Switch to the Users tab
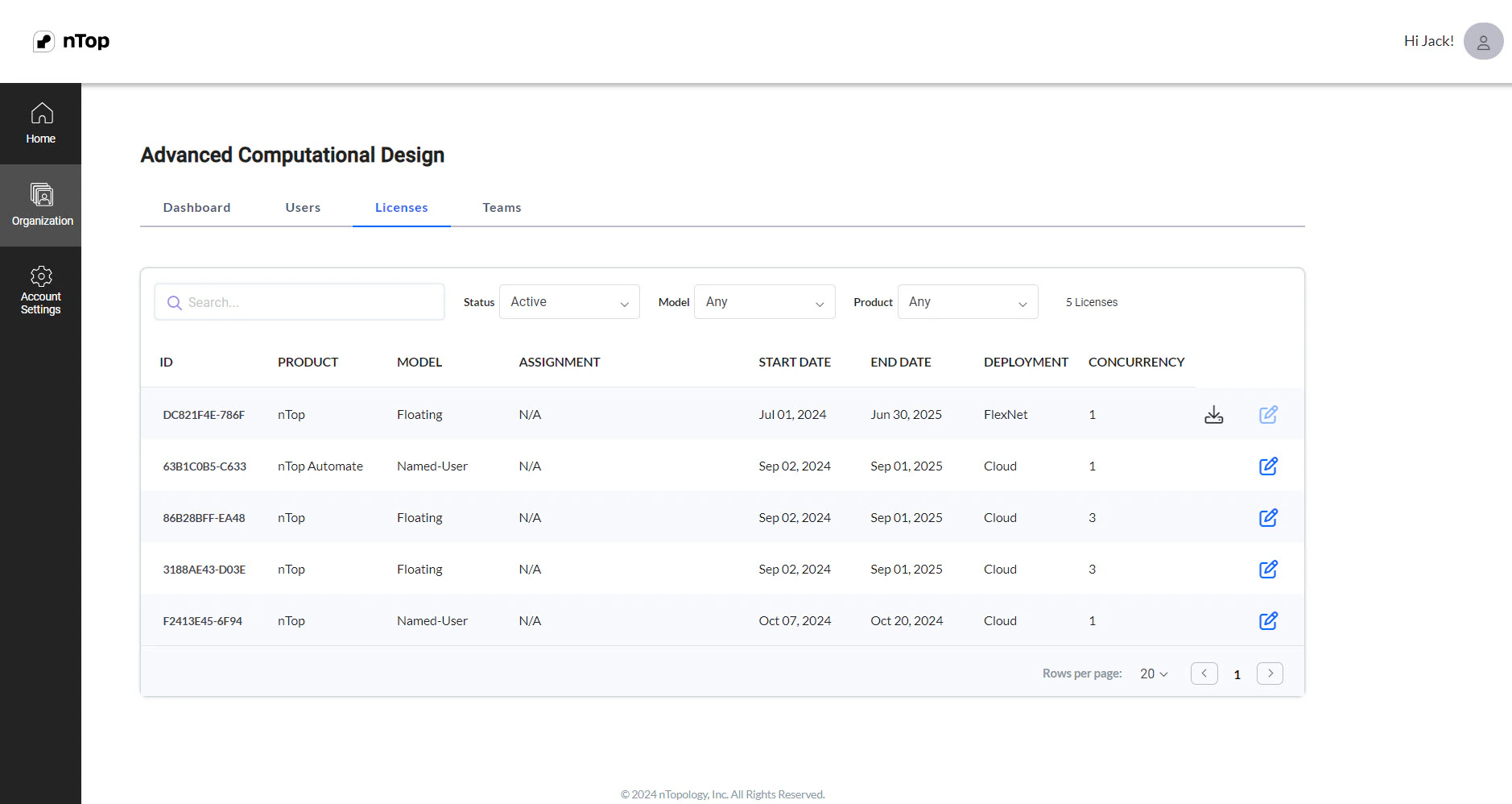This screenshot has height=804, width=1512. pyautogui.click(x=303, y=208)
